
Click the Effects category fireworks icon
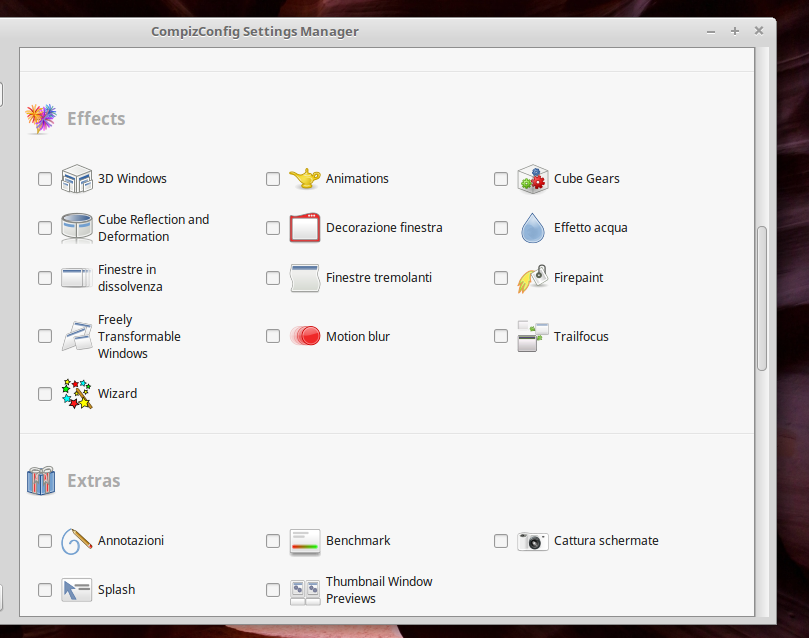click(41, 119)
